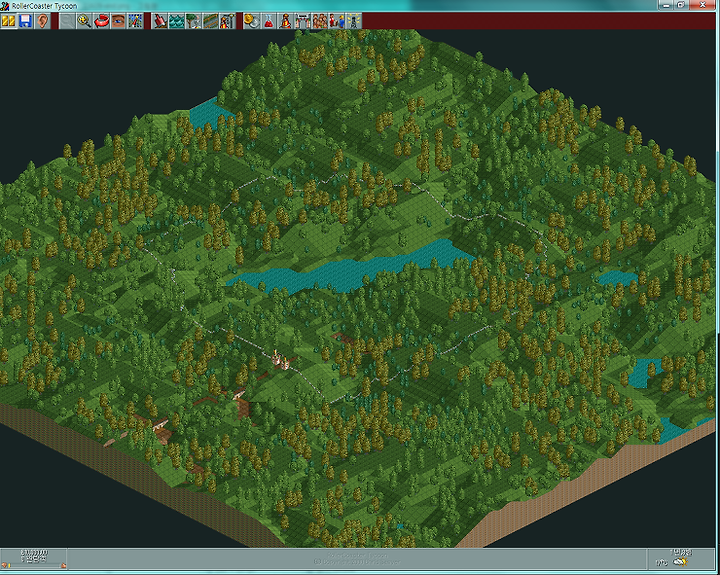Select the land shovel tool

point(159,21)
